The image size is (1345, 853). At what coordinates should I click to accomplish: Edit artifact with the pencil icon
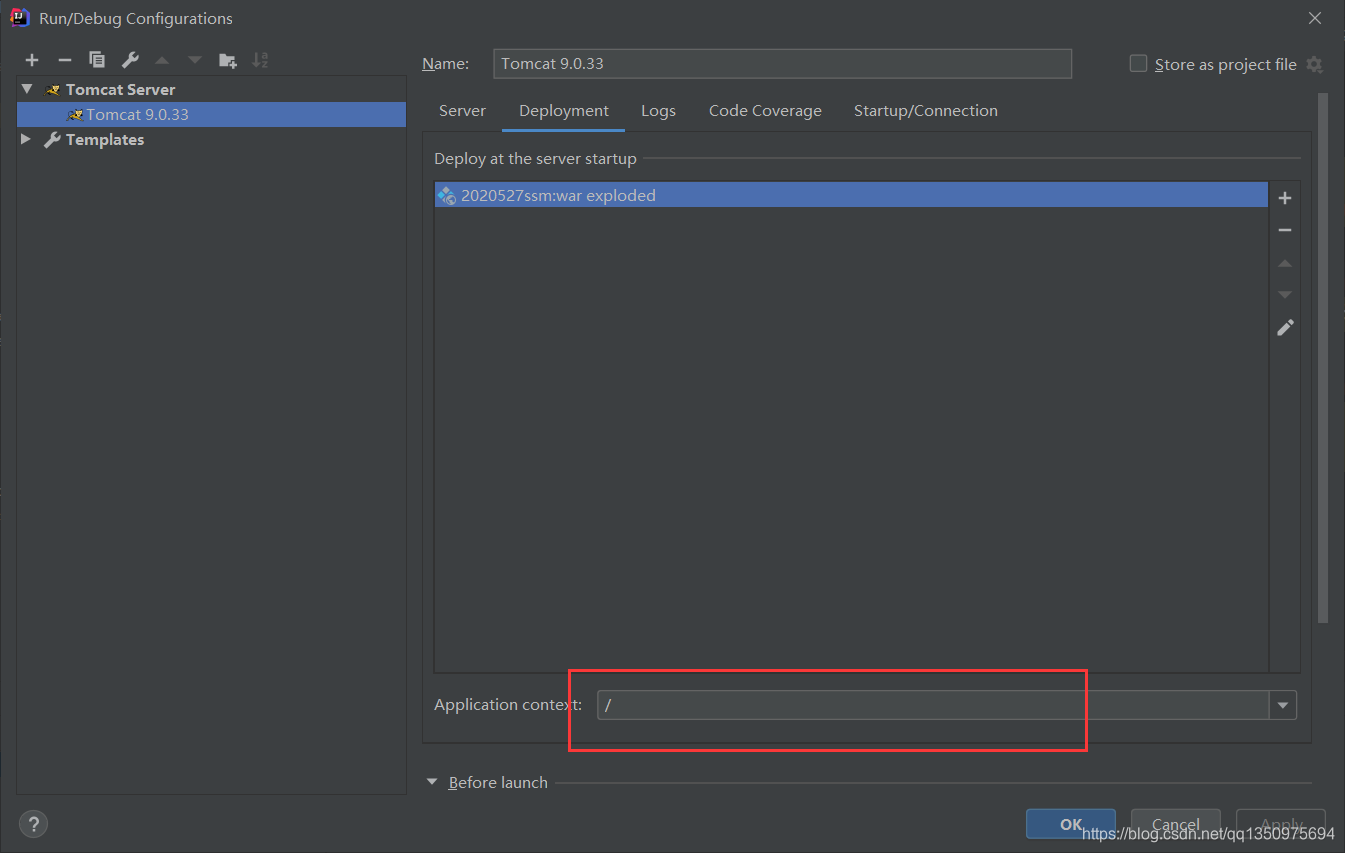tap(1285, 327)
